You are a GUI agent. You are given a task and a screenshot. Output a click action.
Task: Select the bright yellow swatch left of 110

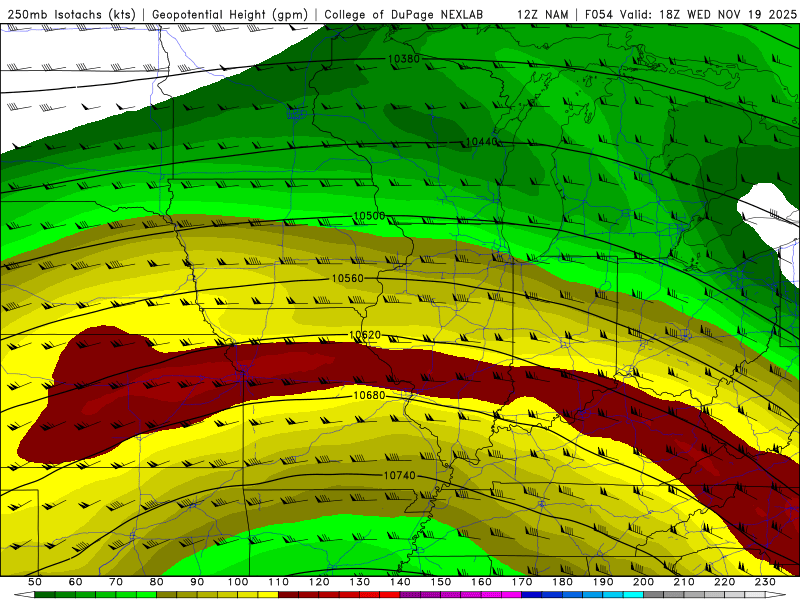268,595
